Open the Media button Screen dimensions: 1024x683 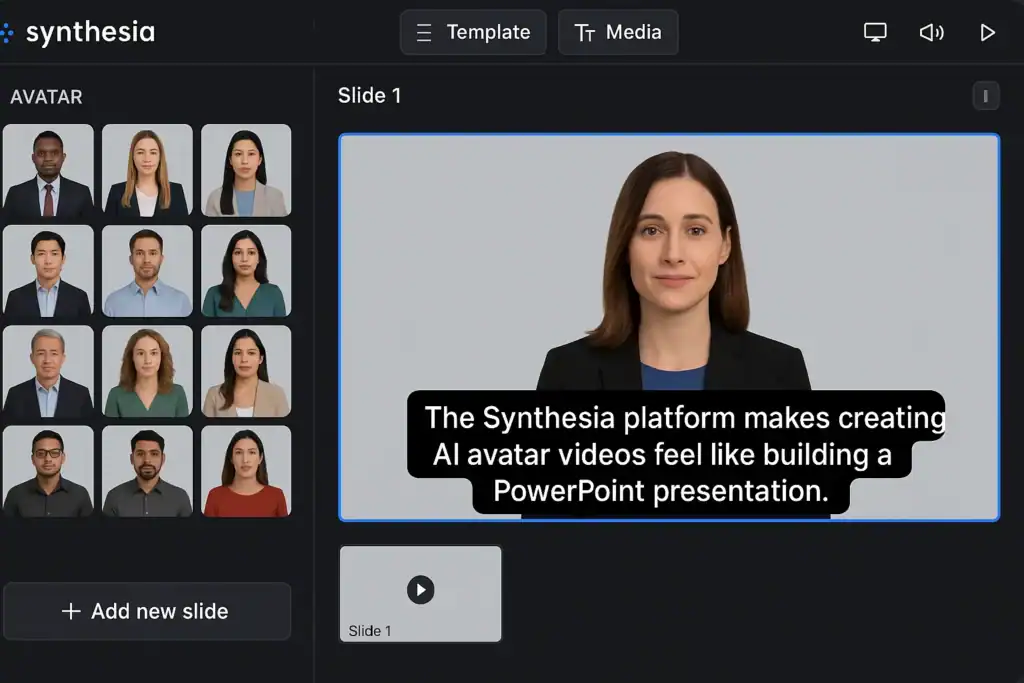click(x=618, y=32)
